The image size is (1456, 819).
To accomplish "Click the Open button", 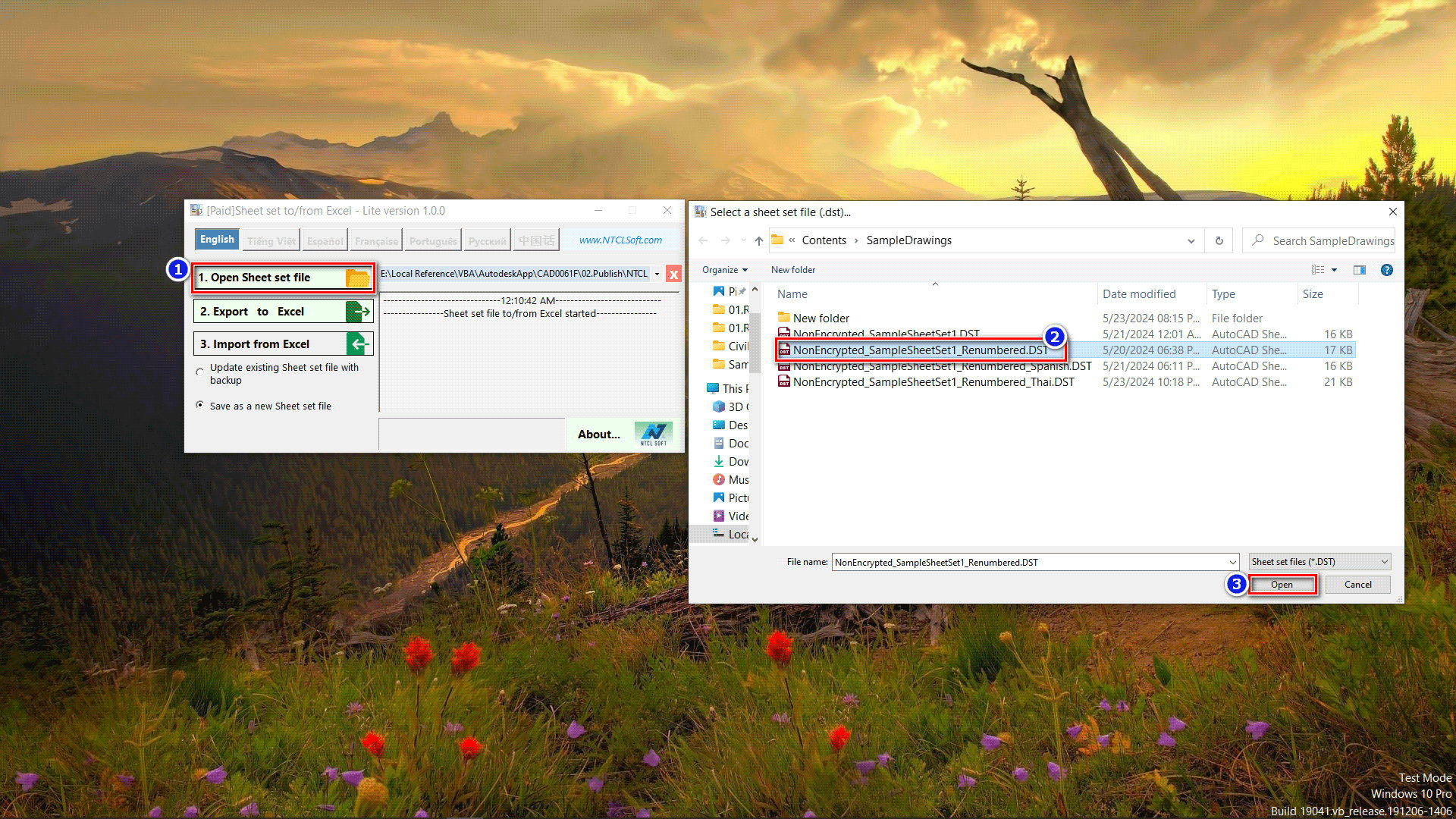I will coord(1282,585).
